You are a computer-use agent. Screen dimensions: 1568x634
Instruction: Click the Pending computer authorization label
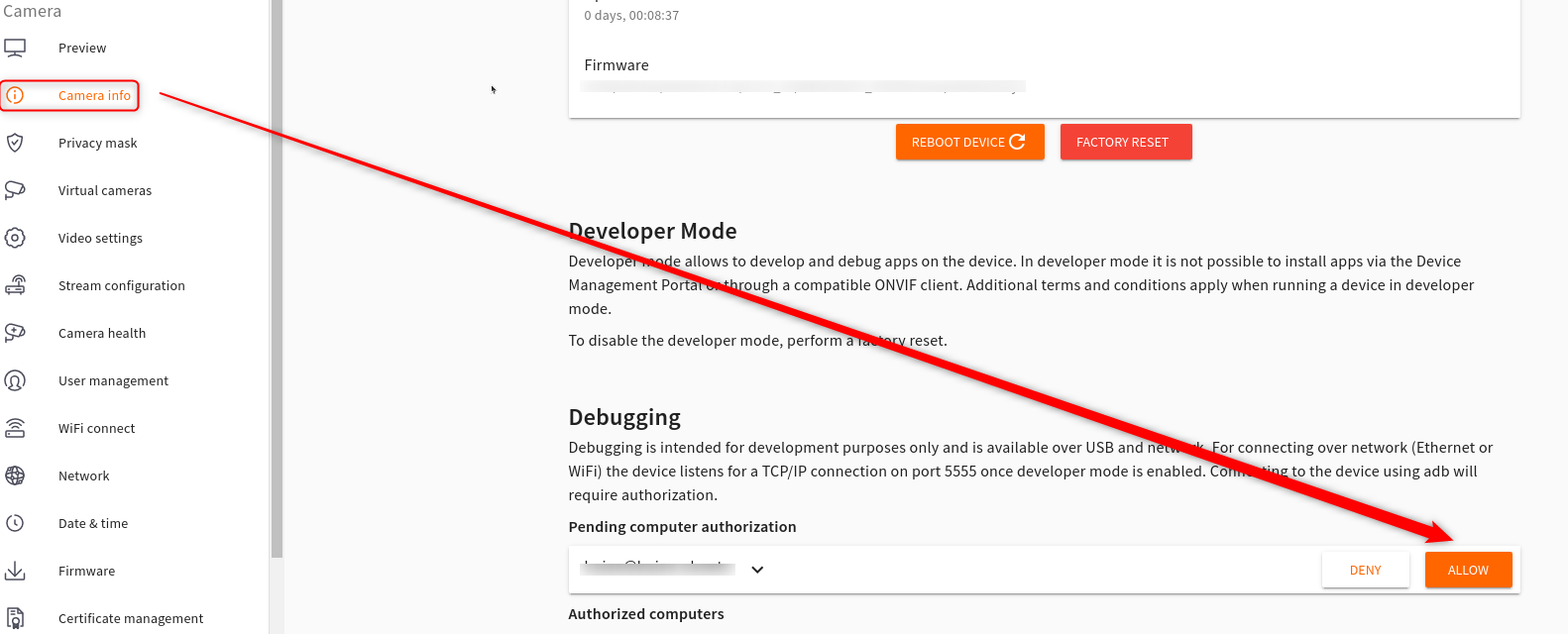tap(682, 527)
